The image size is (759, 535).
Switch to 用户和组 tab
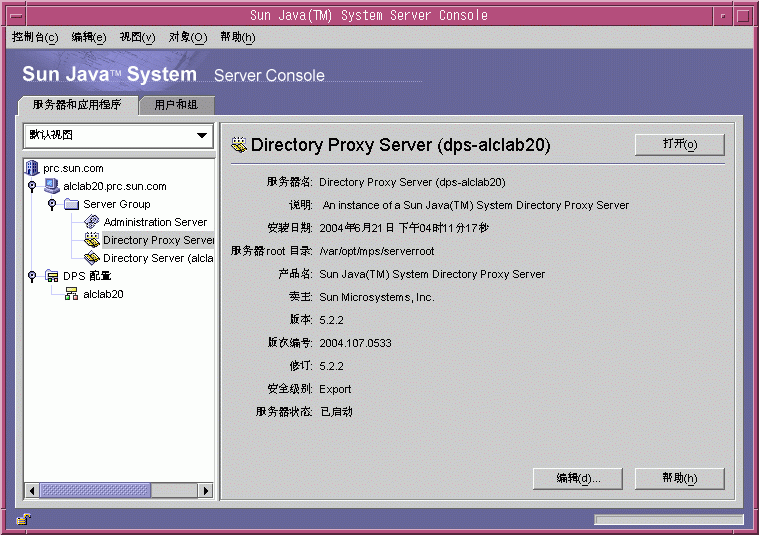click(176, 105)
